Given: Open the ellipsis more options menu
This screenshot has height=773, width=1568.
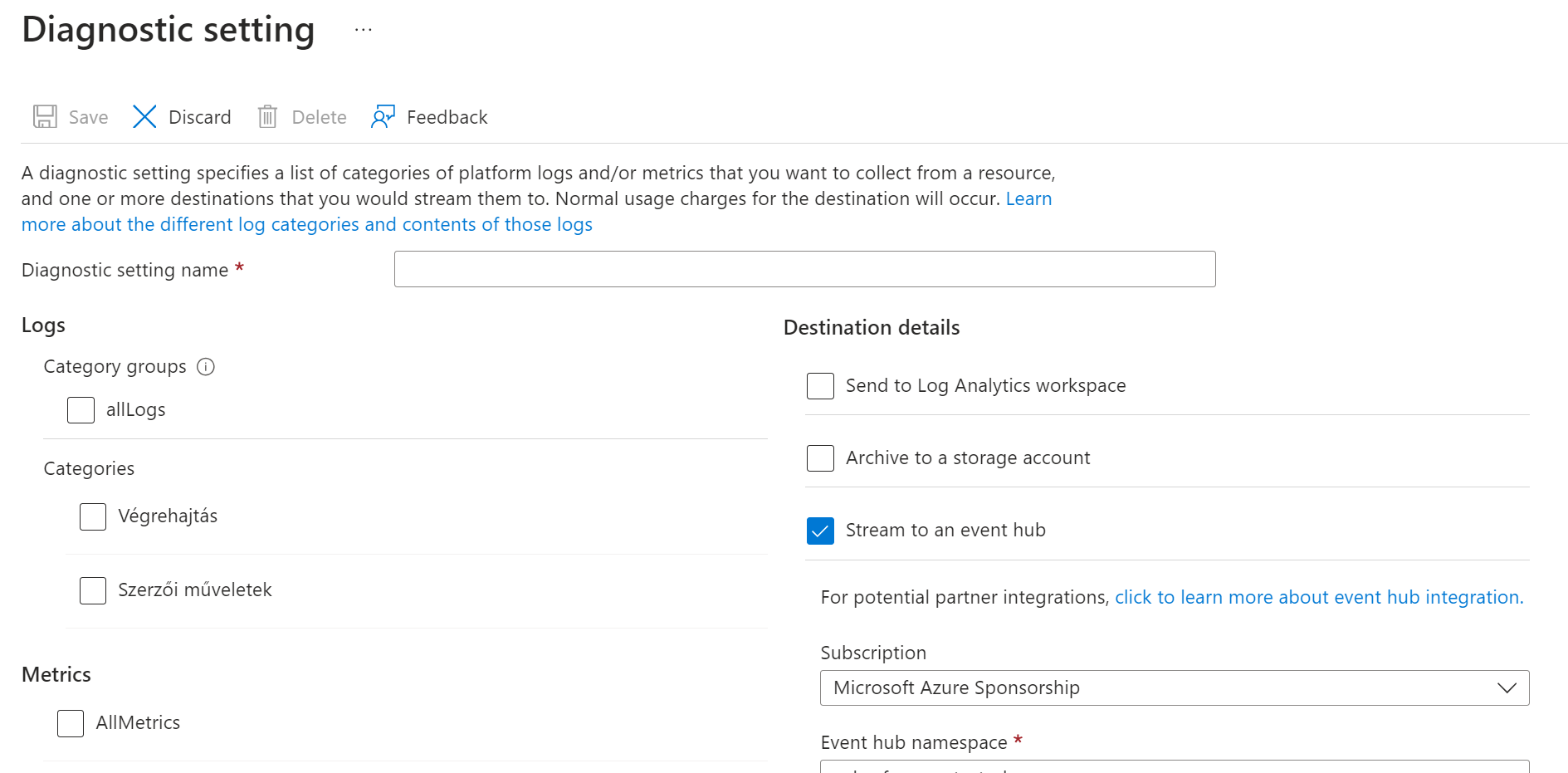Looking at the screenshot, I should click(364, 30).
